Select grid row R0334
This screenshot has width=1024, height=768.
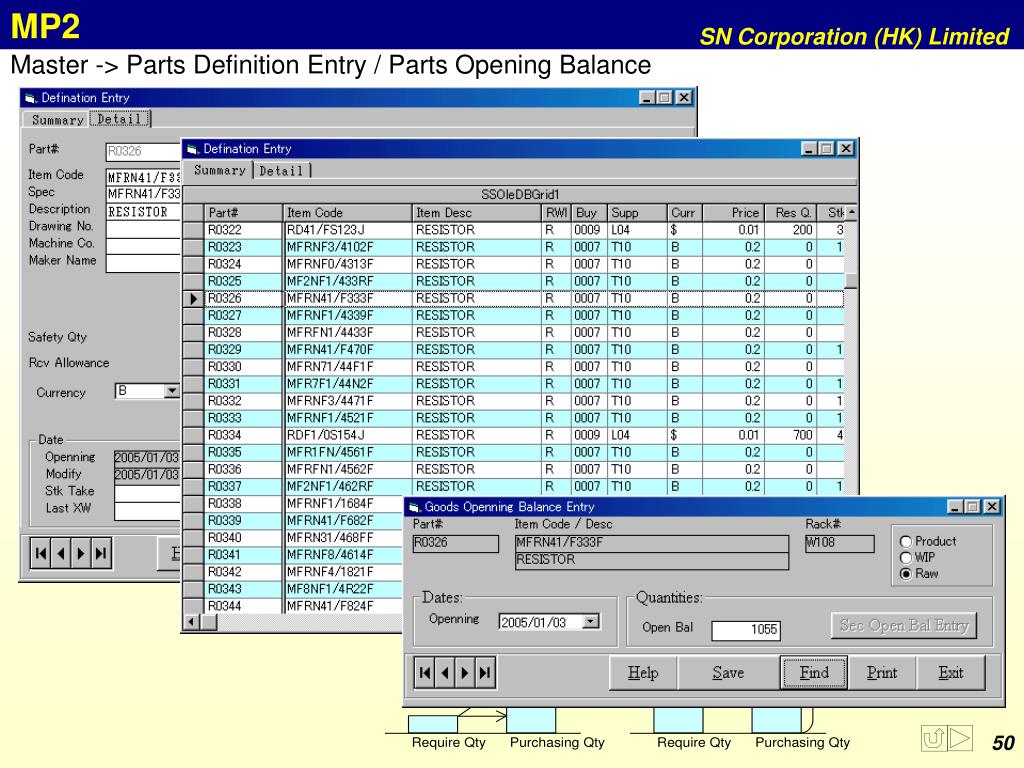pyautogui.click(x=514, y=435)
